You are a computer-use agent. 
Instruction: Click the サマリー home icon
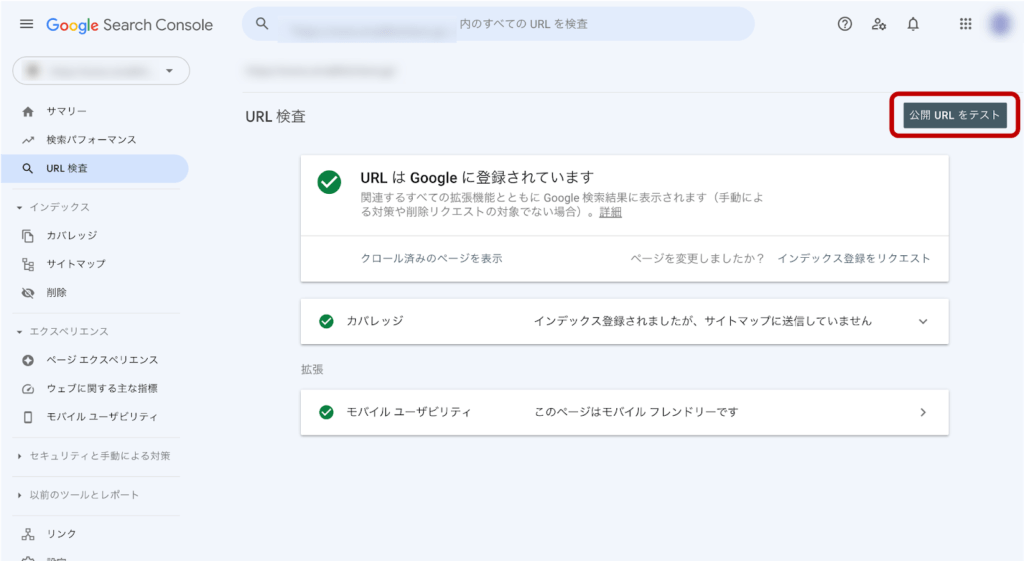pos(28,111)
